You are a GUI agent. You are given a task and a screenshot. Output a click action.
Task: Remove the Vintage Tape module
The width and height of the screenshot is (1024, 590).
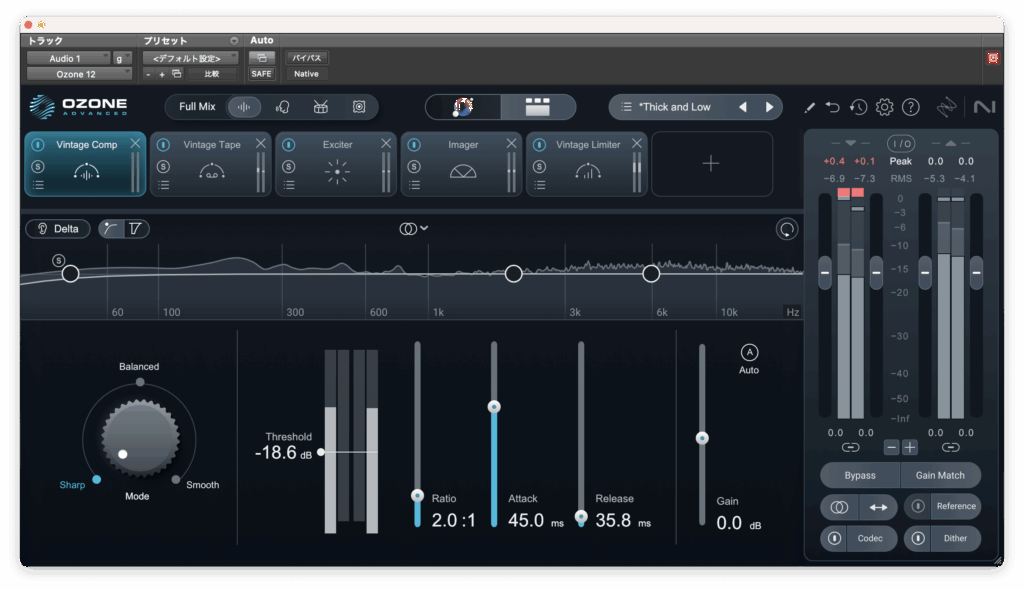coord(261,144)
